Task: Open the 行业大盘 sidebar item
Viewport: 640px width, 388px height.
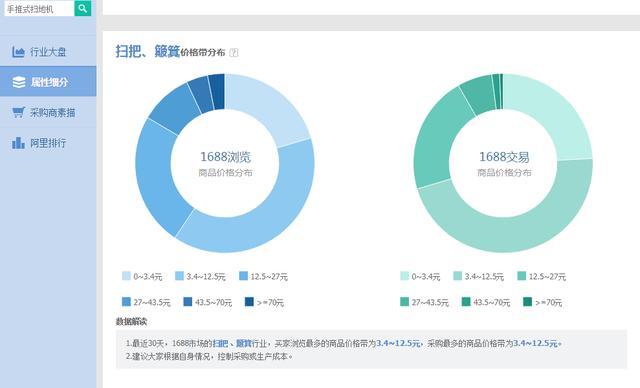Action: (48, 52)
